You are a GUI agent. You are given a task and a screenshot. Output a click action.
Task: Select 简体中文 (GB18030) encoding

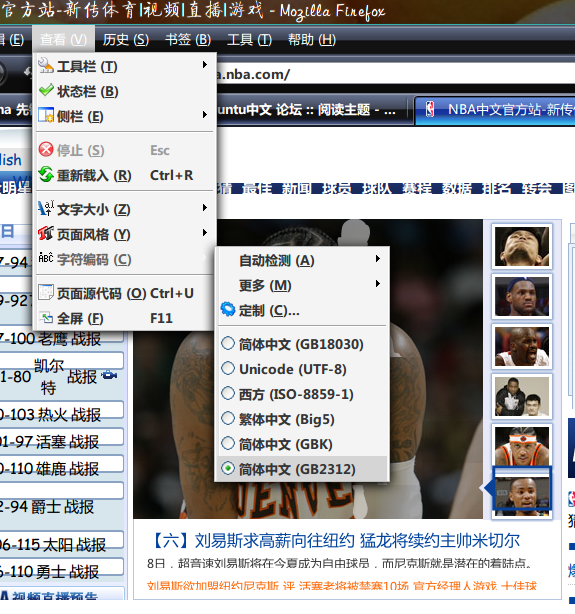click(302, 344)
